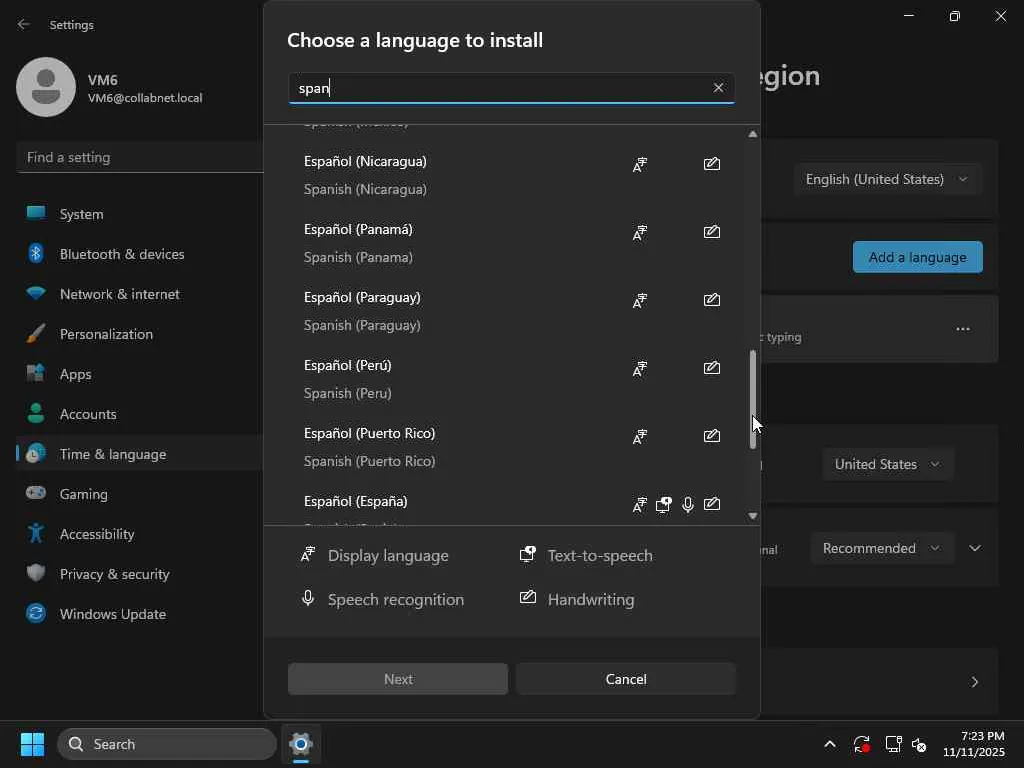Click the Display language legend icon

pyautogui.click(x=308, y=555)
